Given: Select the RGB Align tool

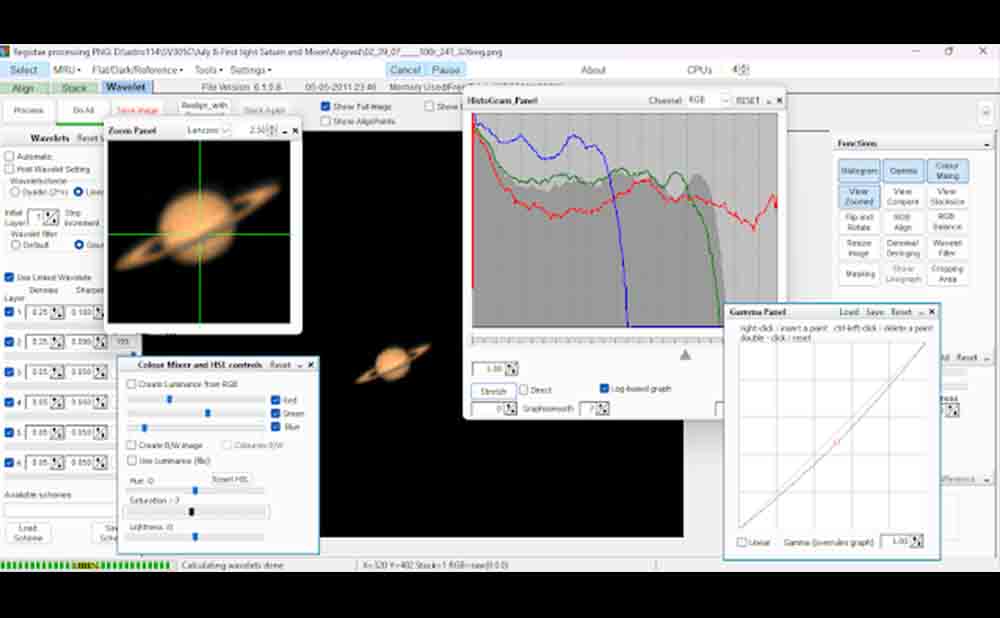Looking at the screenshot, I should [903, 222].
